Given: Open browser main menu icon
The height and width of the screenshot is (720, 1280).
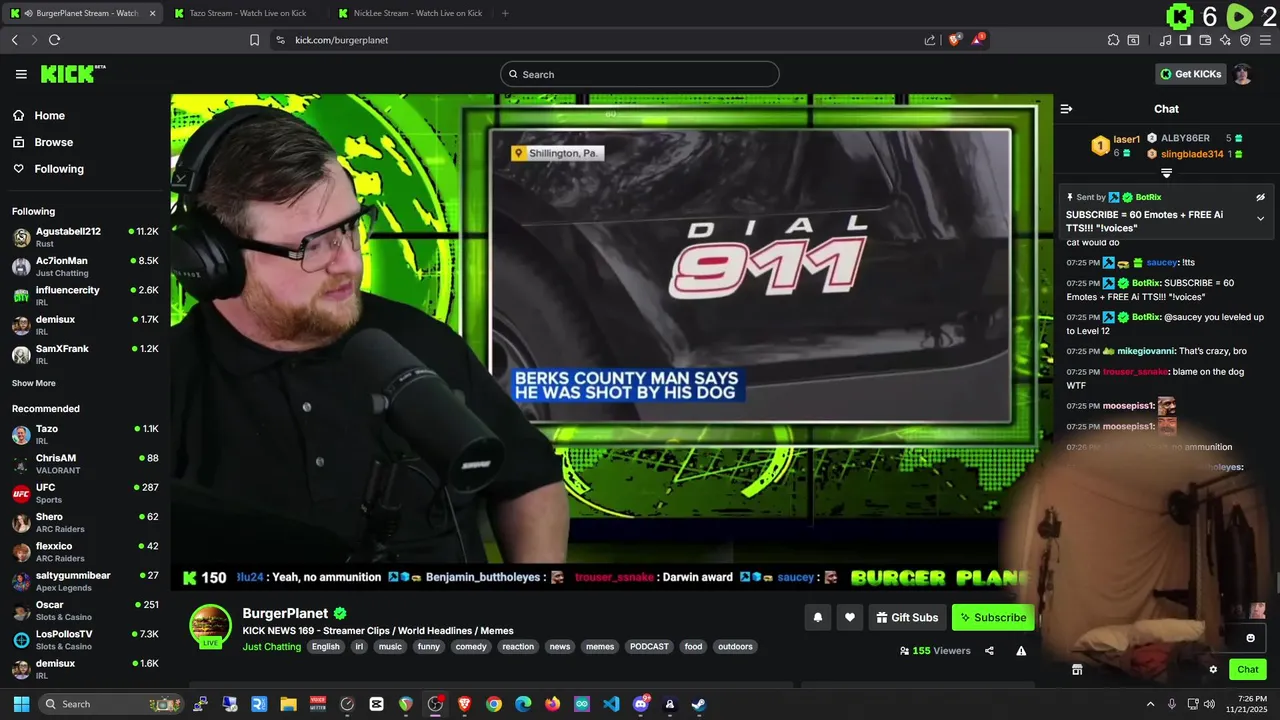Looking at the screenshot, I should click(x=1265, y=40).
